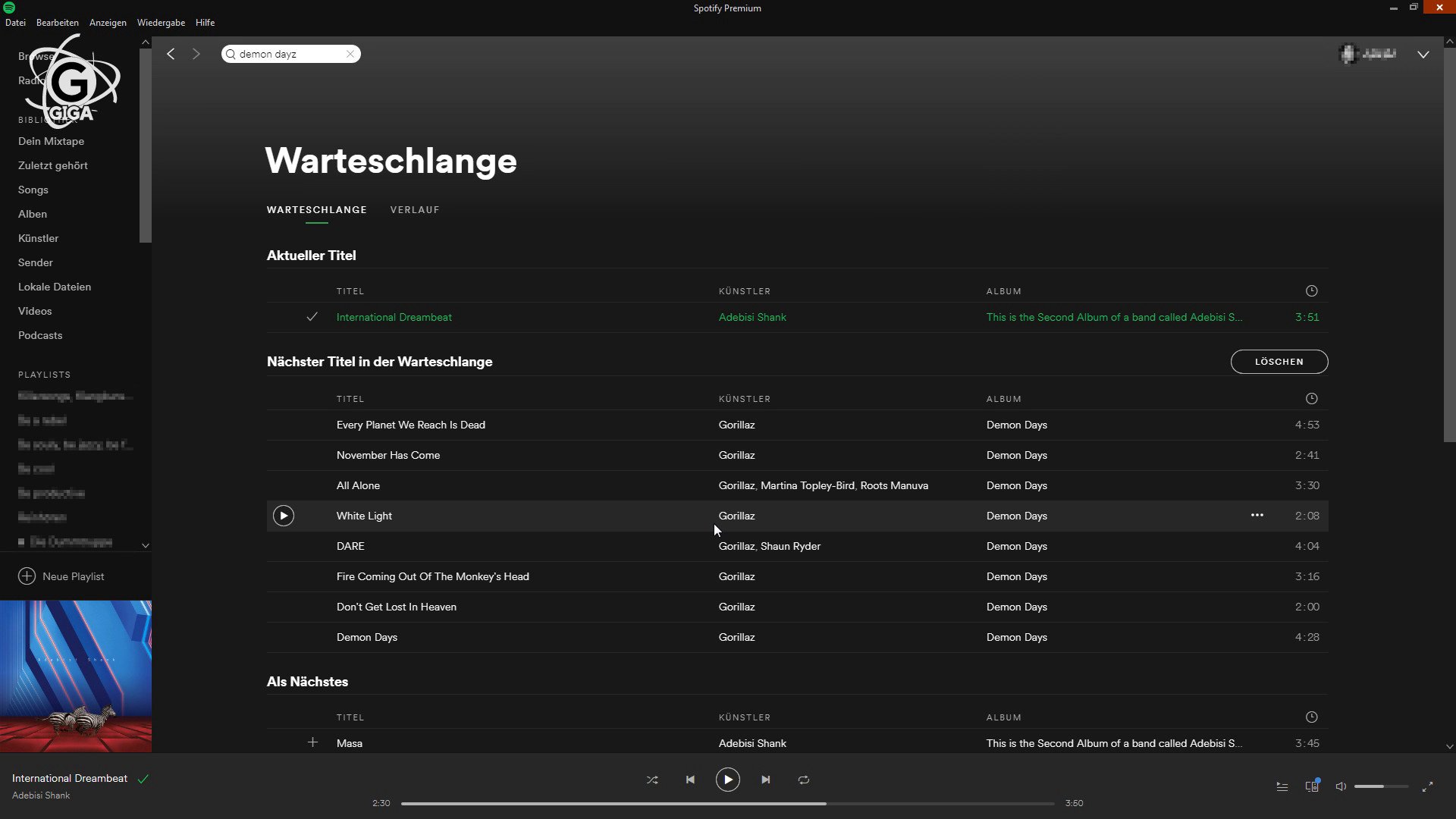Toggle the saved checkmark in the Aktueller Titel row

[312, 317]
